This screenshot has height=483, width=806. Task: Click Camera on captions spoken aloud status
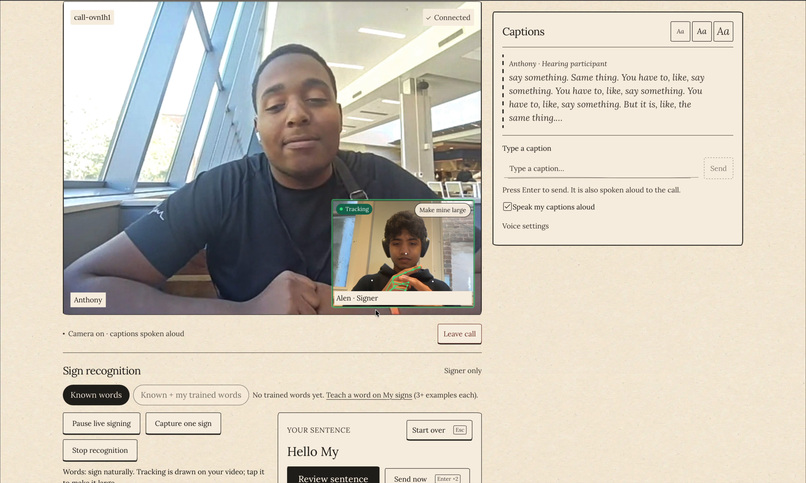(x=125, y=333)
